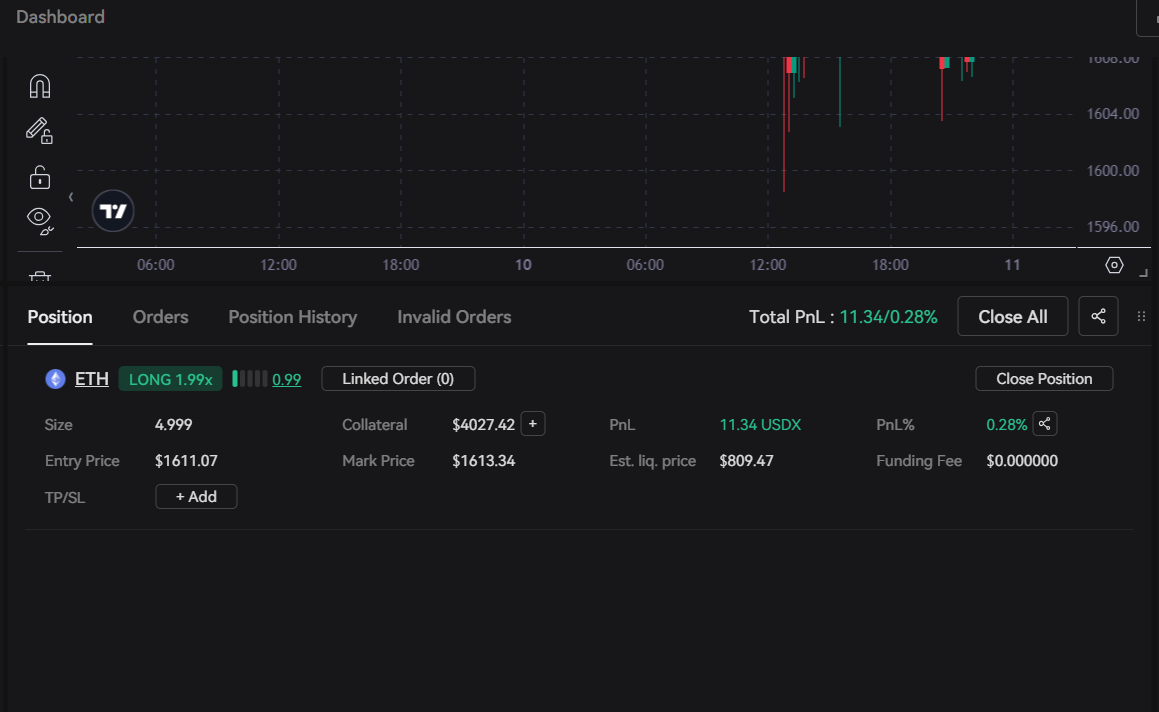The height and width of the screenshot is (712, 1159).
Task: Open the Position History tab
Action: tap(293, 317)
